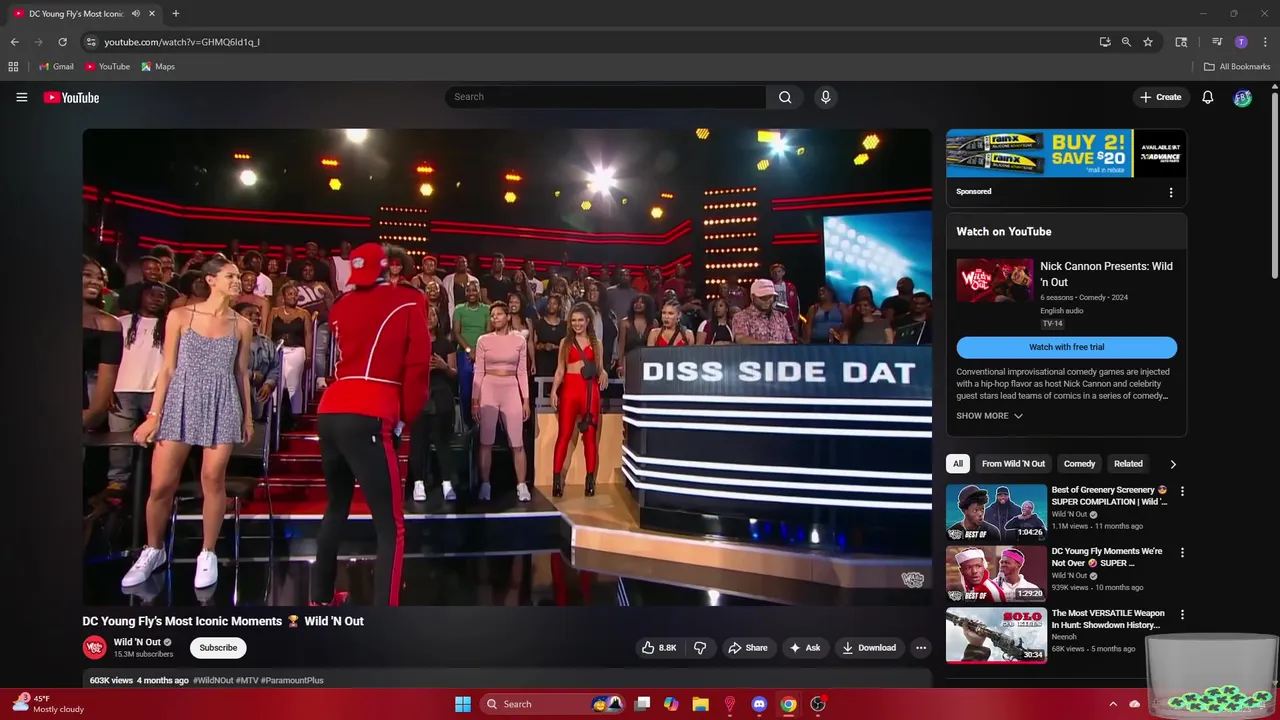Open All Bookmarks folder
The width and height of the screenshot is (1280, 720).
pyautogui.click(x=1237, y=67)
